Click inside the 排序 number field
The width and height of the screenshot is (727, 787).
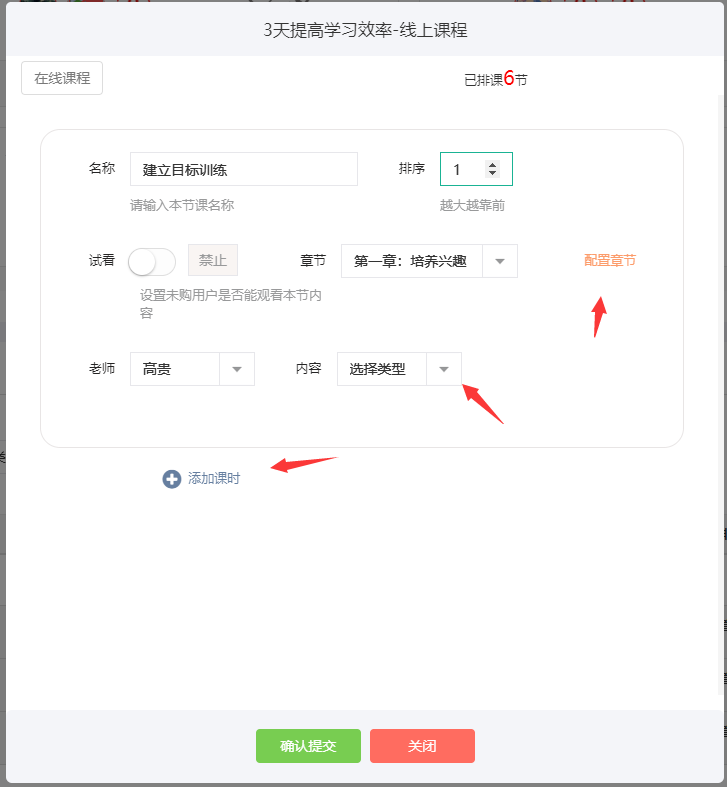point(476,169)
